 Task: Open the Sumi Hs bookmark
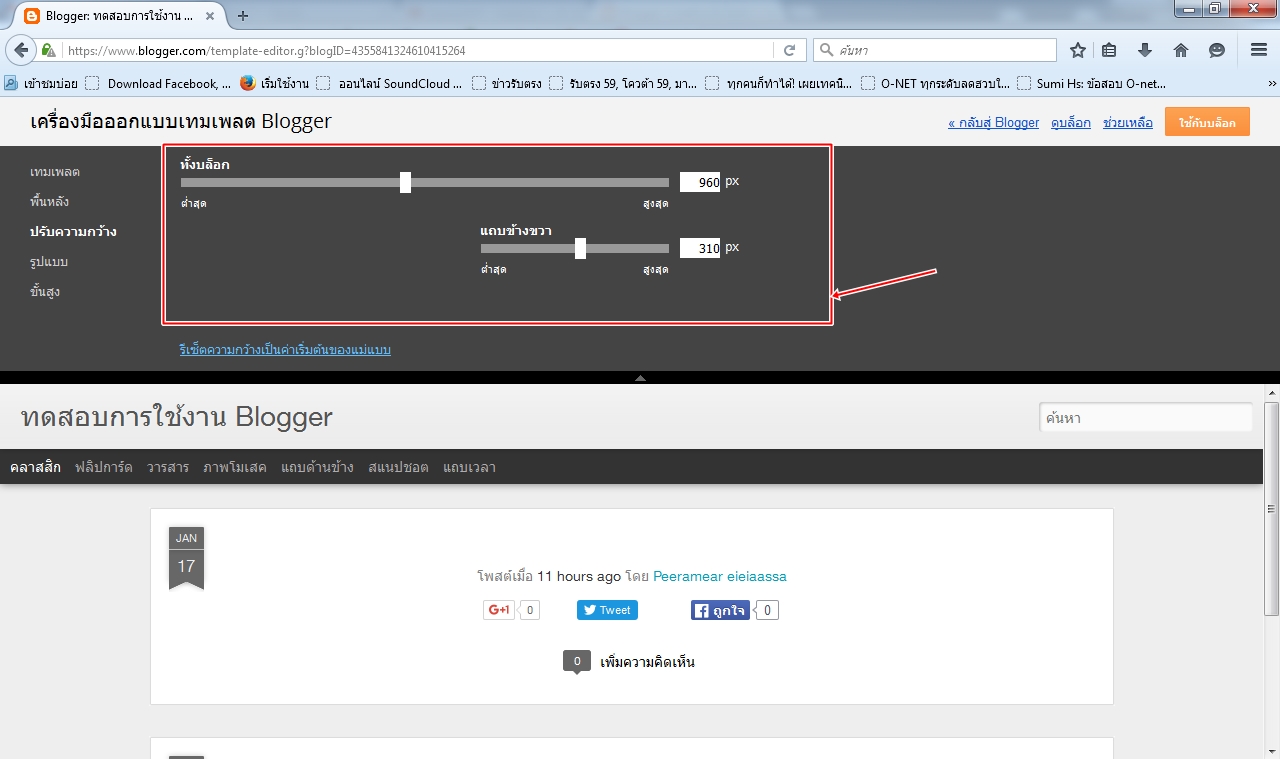coord(1091,84)
